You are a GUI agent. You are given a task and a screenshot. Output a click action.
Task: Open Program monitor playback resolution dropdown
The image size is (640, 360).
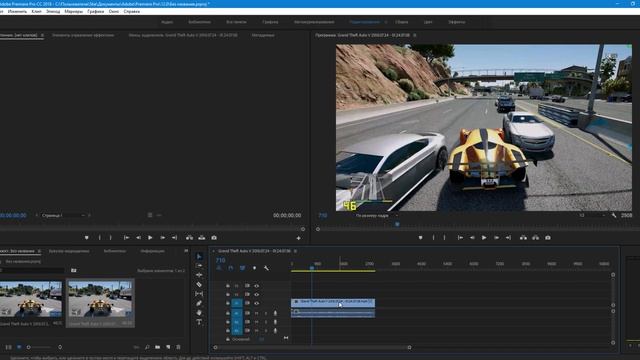click(x=592, y=216)
